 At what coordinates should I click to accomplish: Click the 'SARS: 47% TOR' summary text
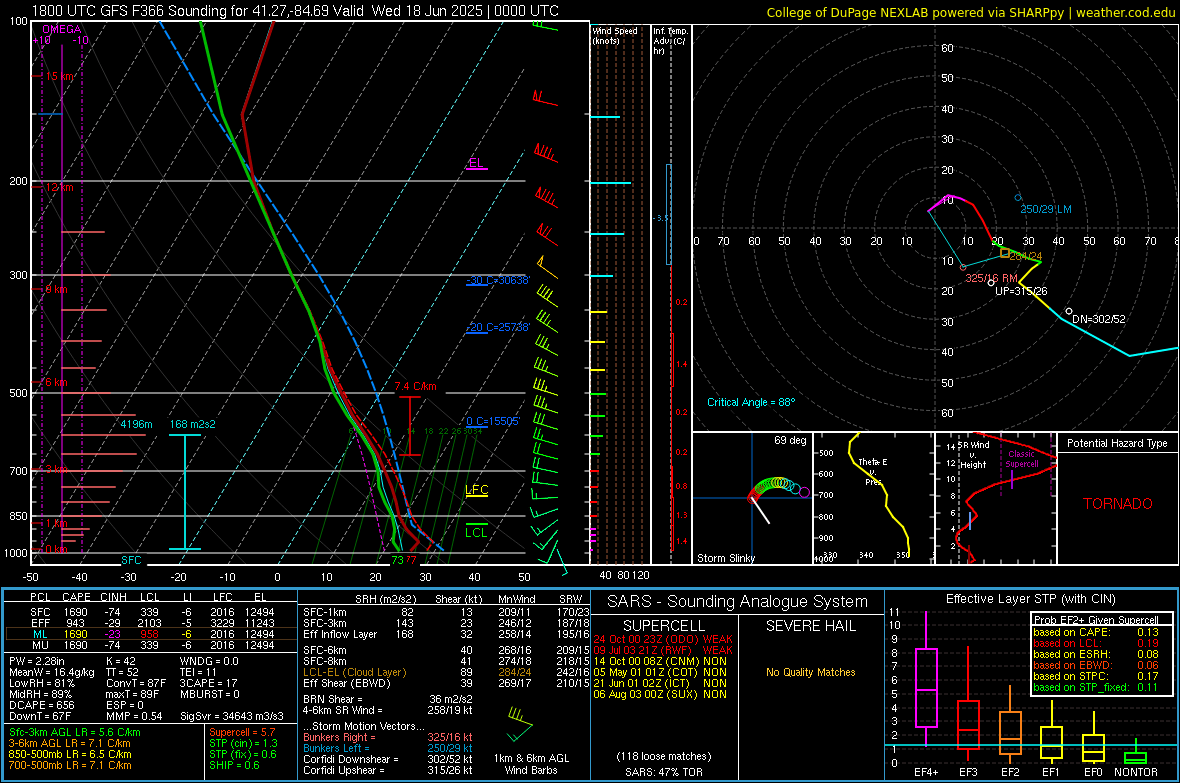click(x=663, y=772)
